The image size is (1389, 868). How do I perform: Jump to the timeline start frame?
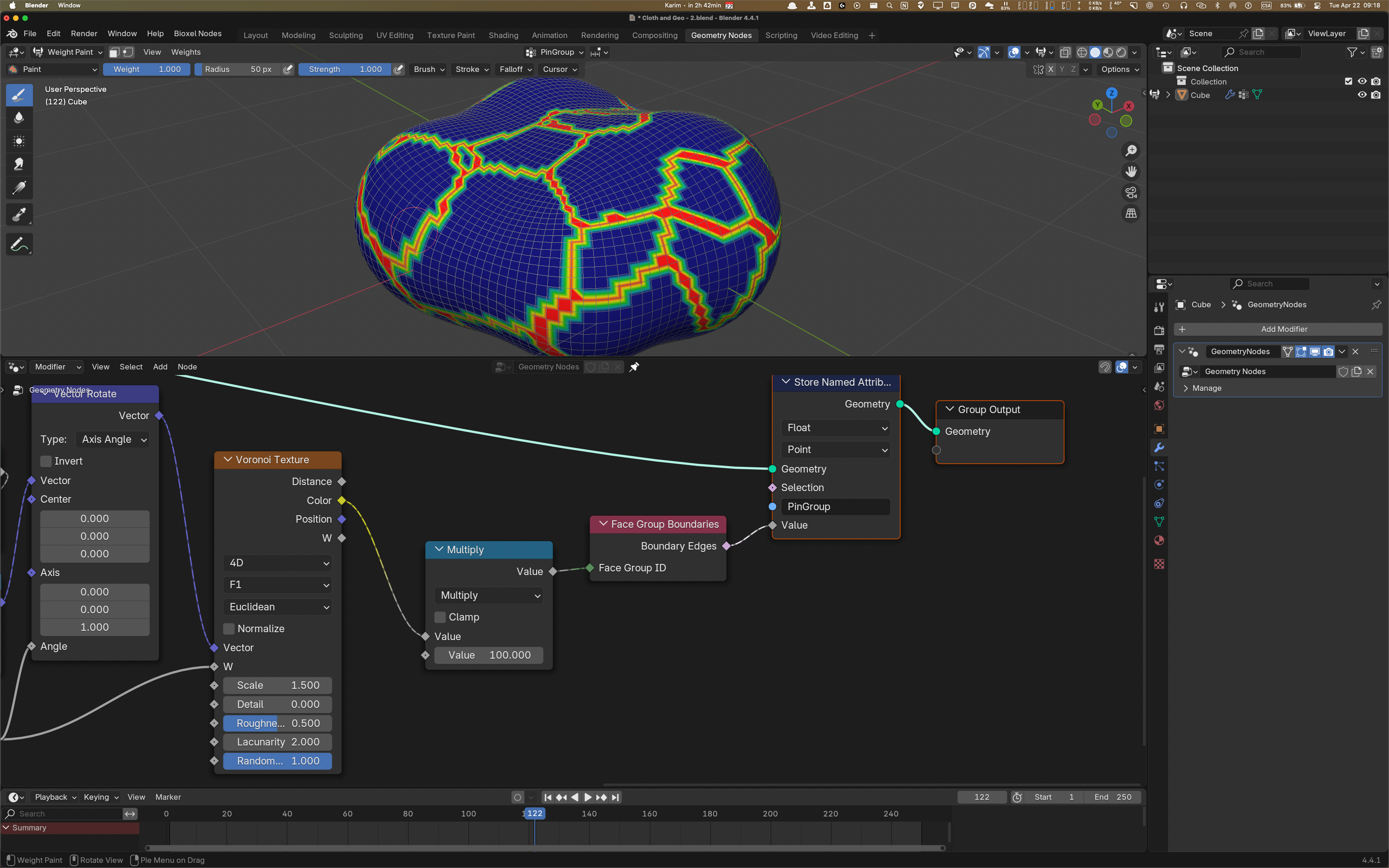[547, 797]
